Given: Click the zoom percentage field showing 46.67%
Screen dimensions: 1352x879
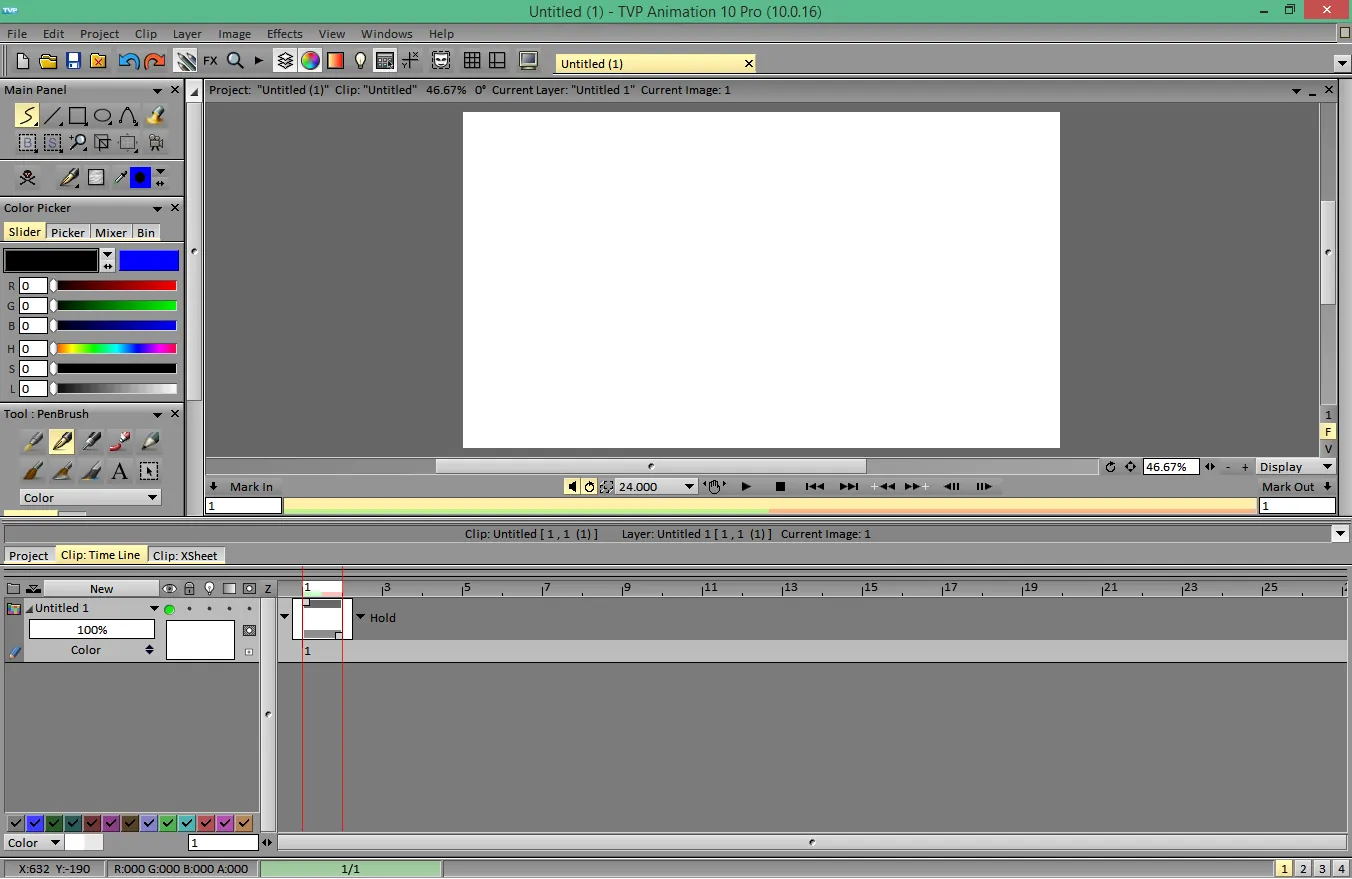Looking at the screenshot, I should (1170, 467).
